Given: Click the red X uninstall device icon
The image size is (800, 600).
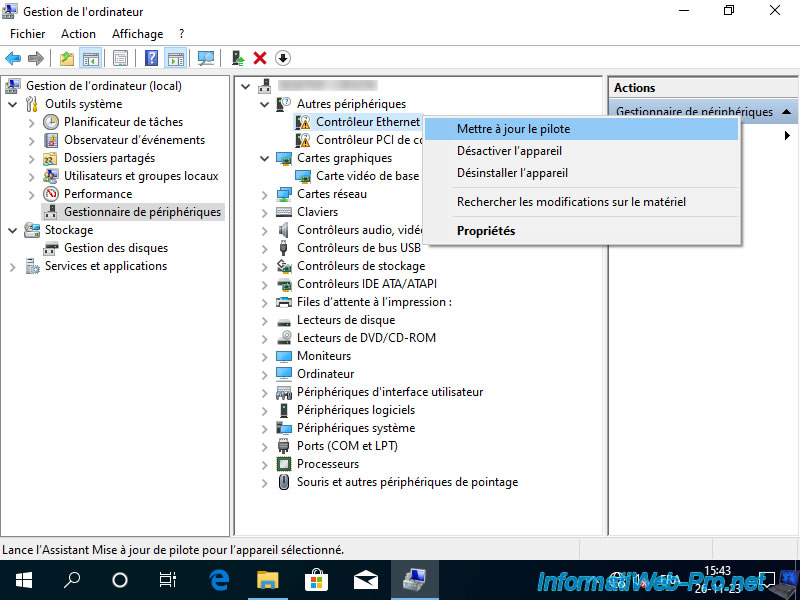Looking at the screenshot, I should click(260, 58).
